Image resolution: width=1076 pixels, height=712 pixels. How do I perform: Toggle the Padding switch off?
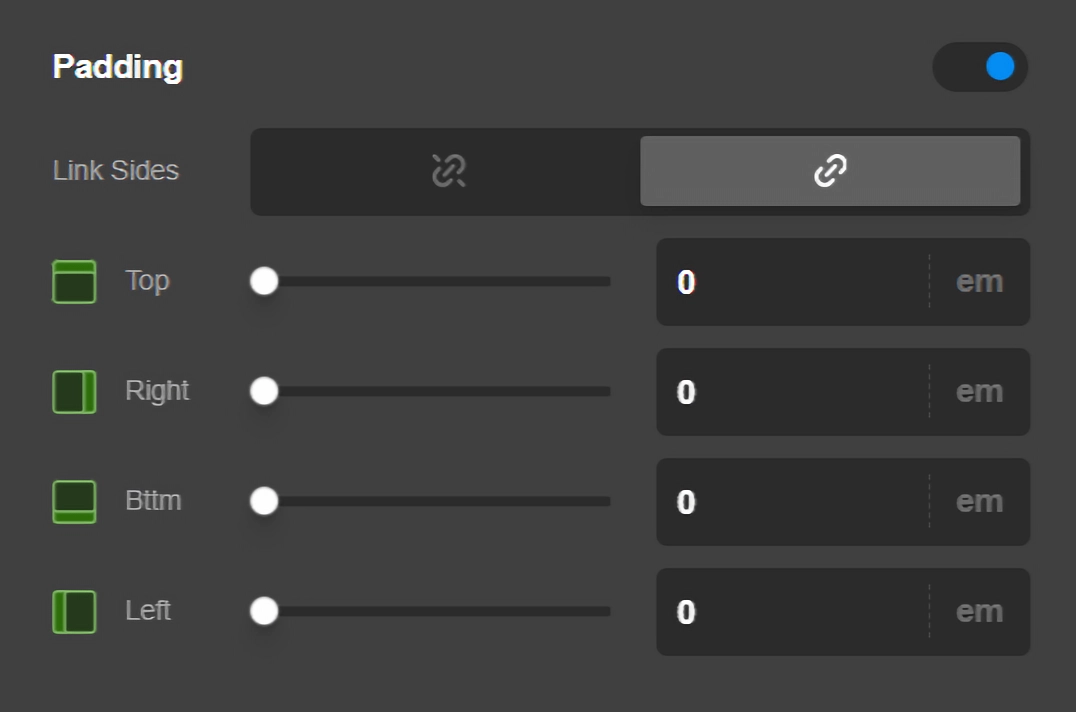click(980, 67)
